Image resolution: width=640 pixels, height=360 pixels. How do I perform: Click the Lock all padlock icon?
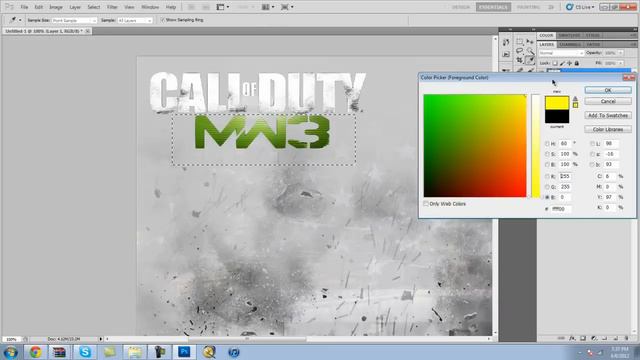tap(577, 63)
